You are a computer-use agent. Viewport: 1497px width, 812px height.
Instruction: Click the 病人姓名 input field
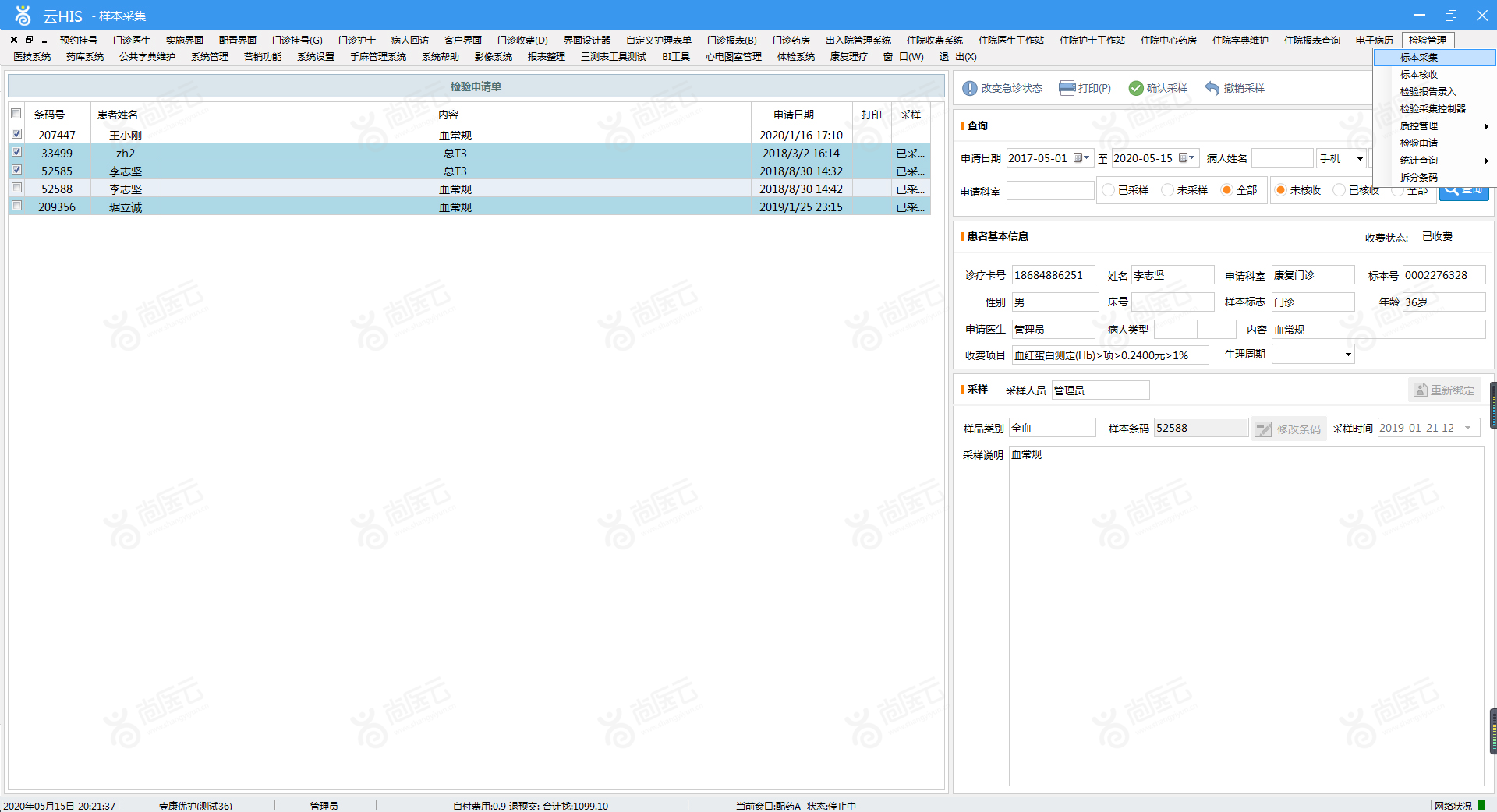pyautogui.click(x=1283, y=158)
